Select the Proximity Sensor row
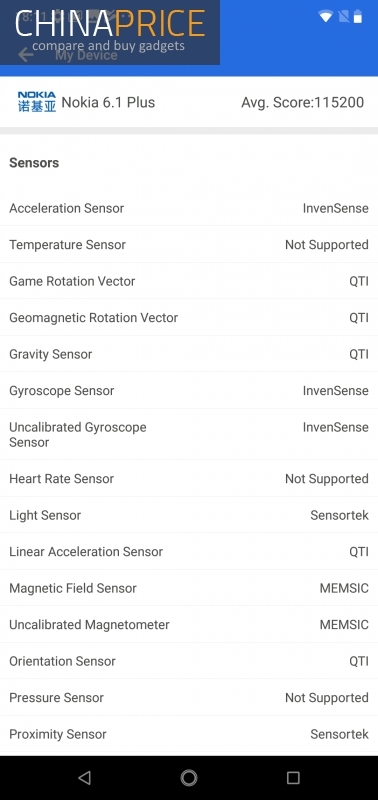 (189, 734)
